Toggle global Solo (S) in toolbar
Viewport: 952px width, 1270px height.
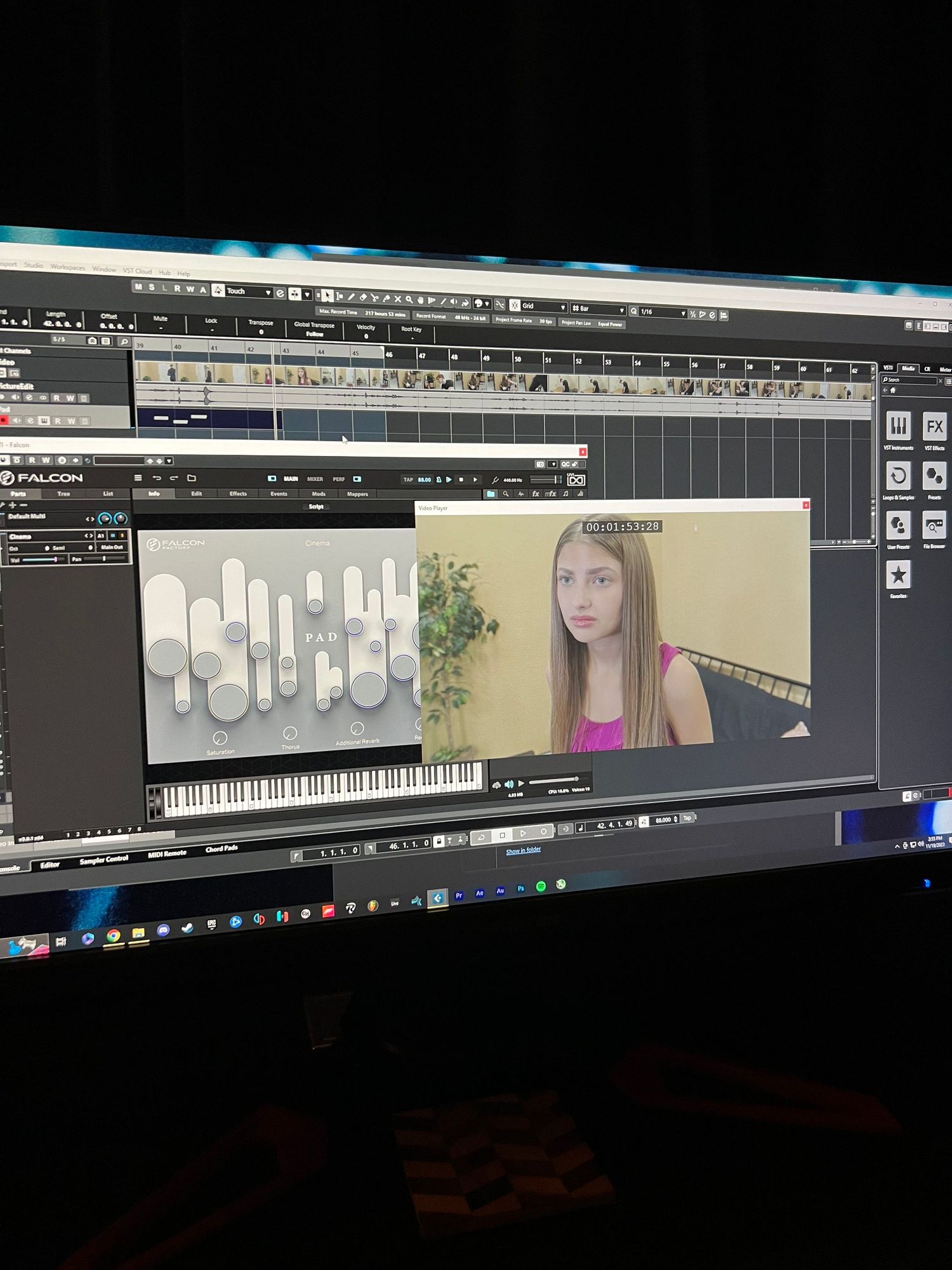[x=151, y=288]
